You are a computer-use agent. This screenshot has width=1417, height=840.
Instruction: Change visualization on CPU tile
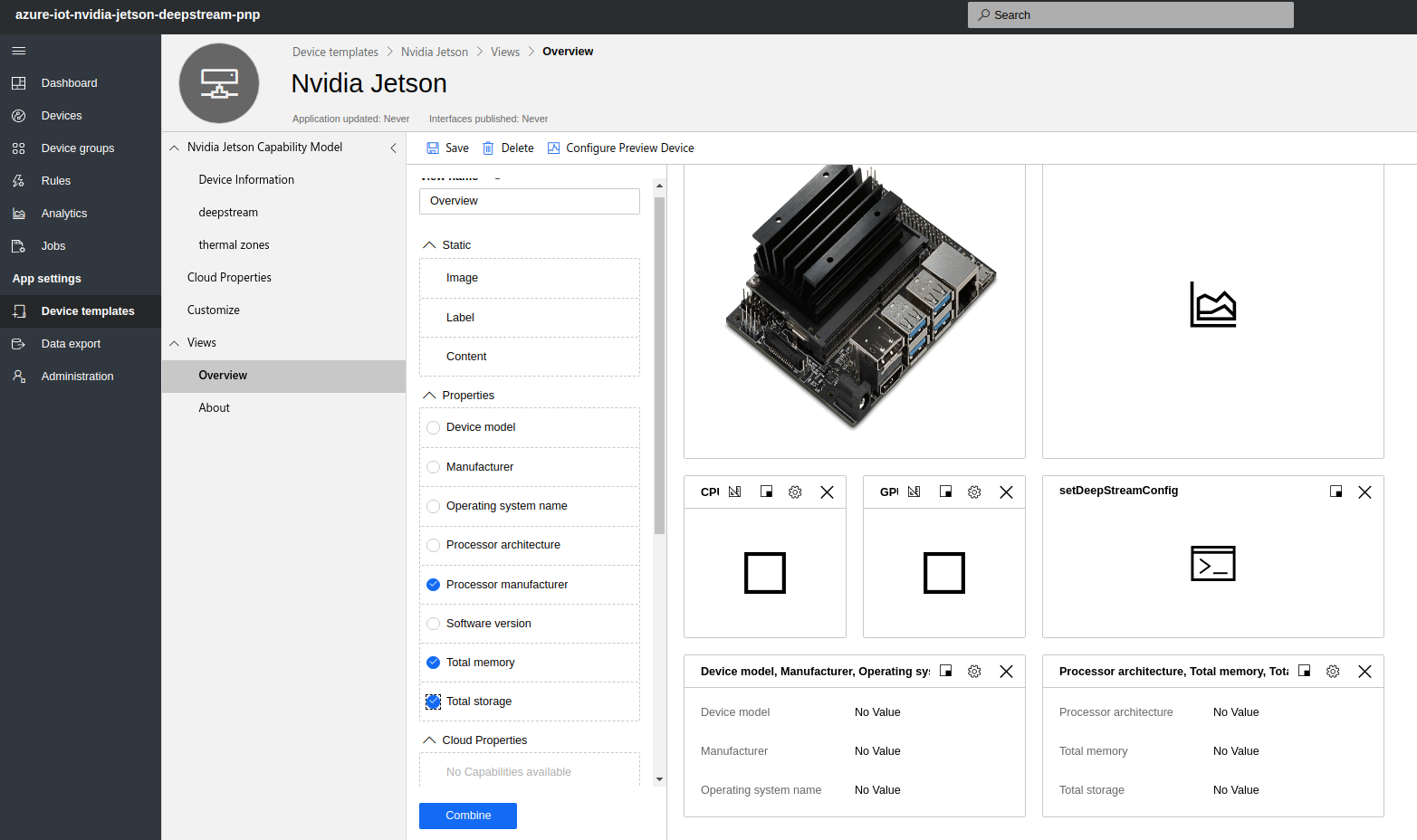(734, 492)
